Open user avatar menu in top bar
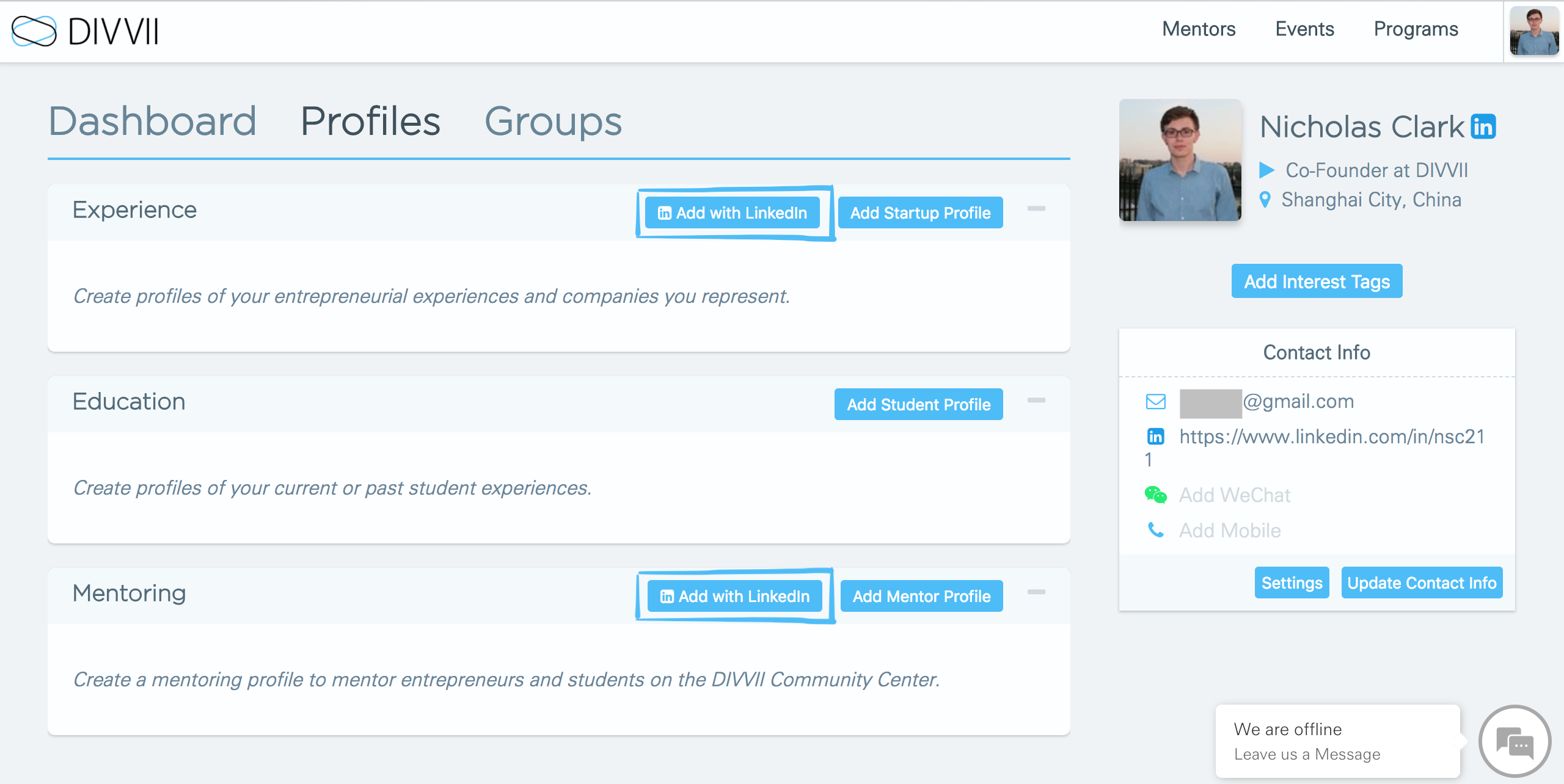The width and height of the screenshot is (1564, 784). click(x=1534, y=31)
